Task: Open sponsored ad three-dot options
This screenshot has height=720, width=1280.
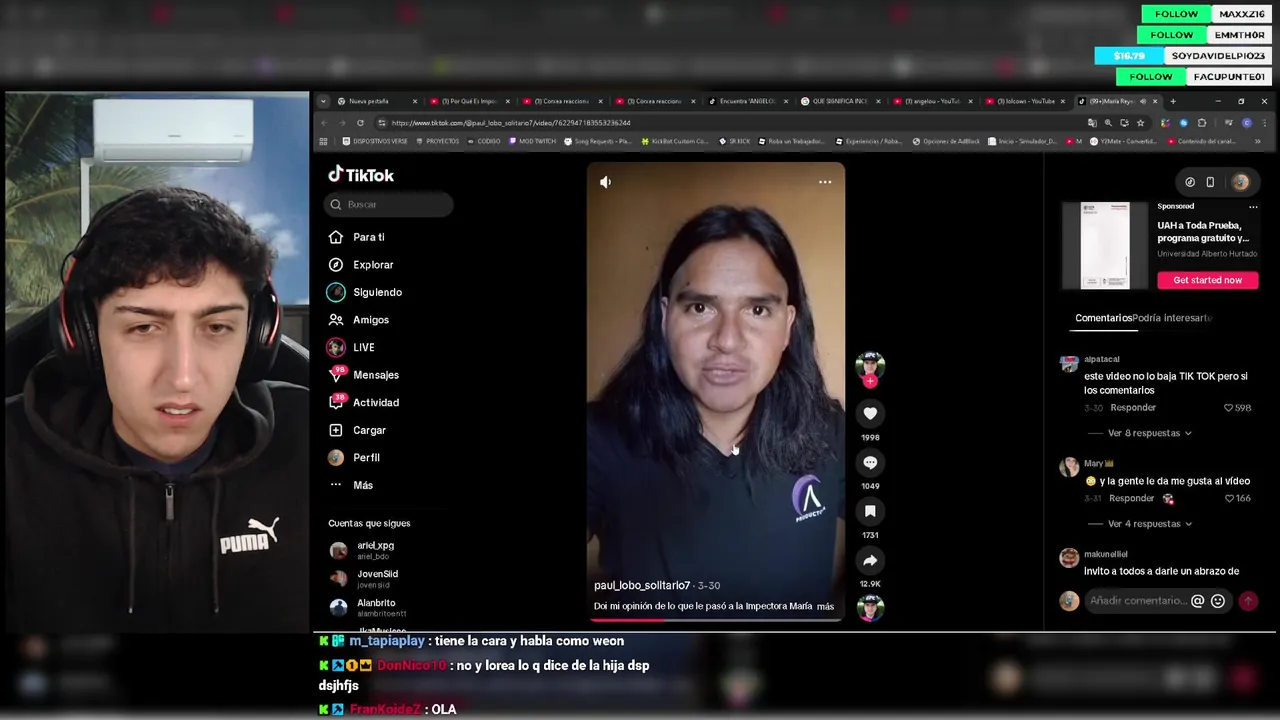Action: tap(1253, 207)
